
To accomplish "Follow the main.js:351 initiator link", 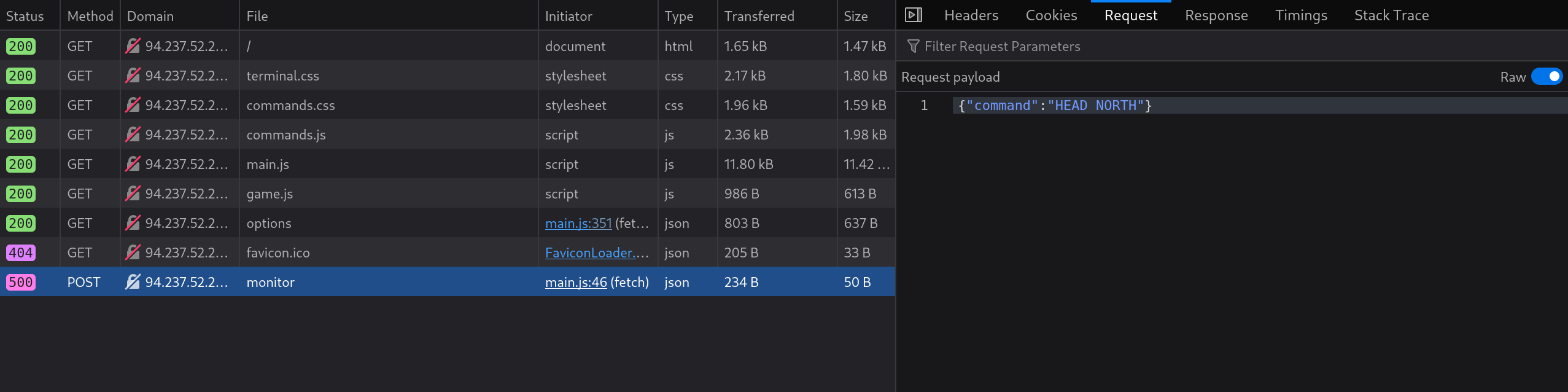I will (x=578, y=223).
